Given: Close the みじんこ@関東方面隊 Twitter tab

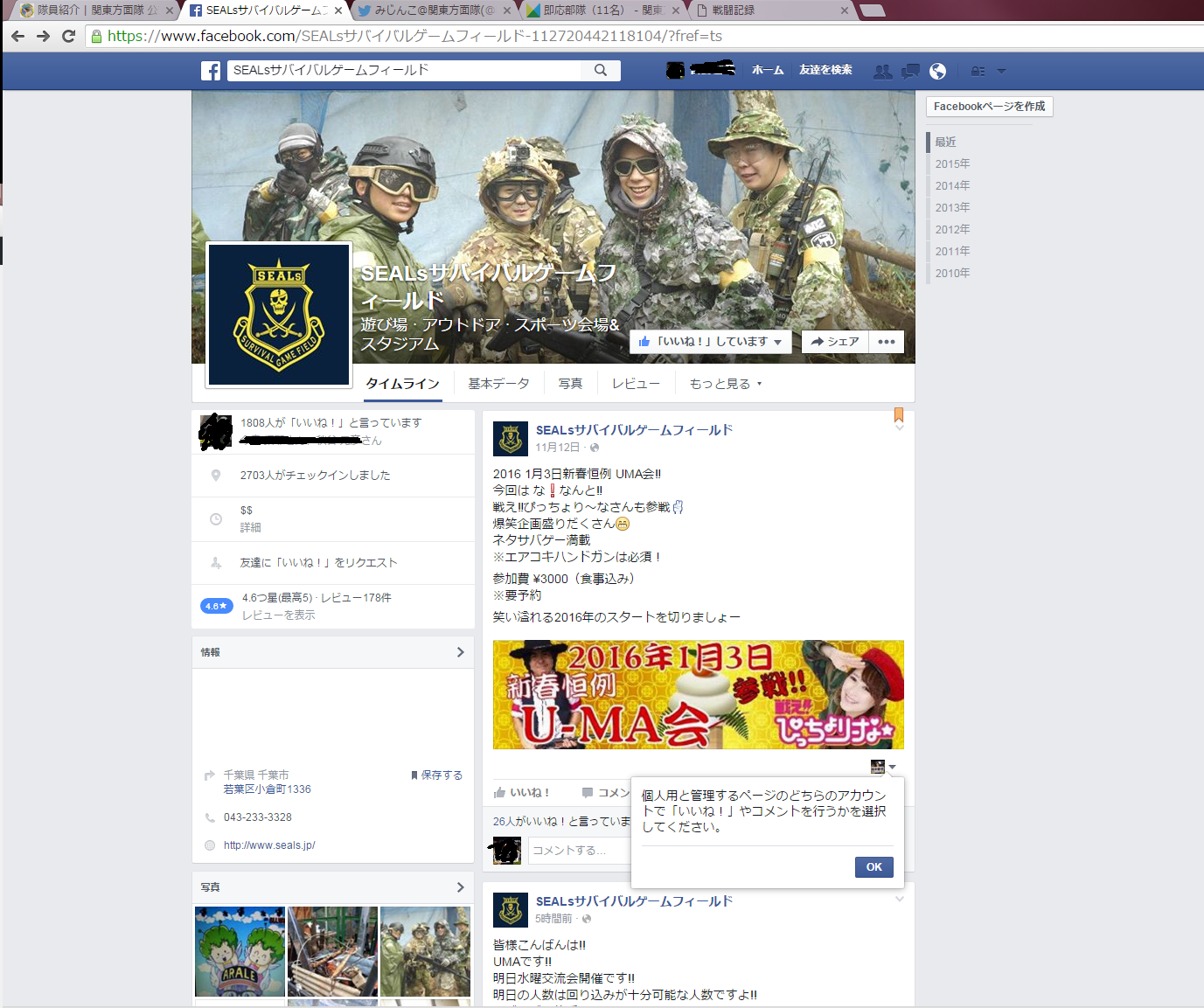Looking at the screenshot, I should [x=507, y=10].
